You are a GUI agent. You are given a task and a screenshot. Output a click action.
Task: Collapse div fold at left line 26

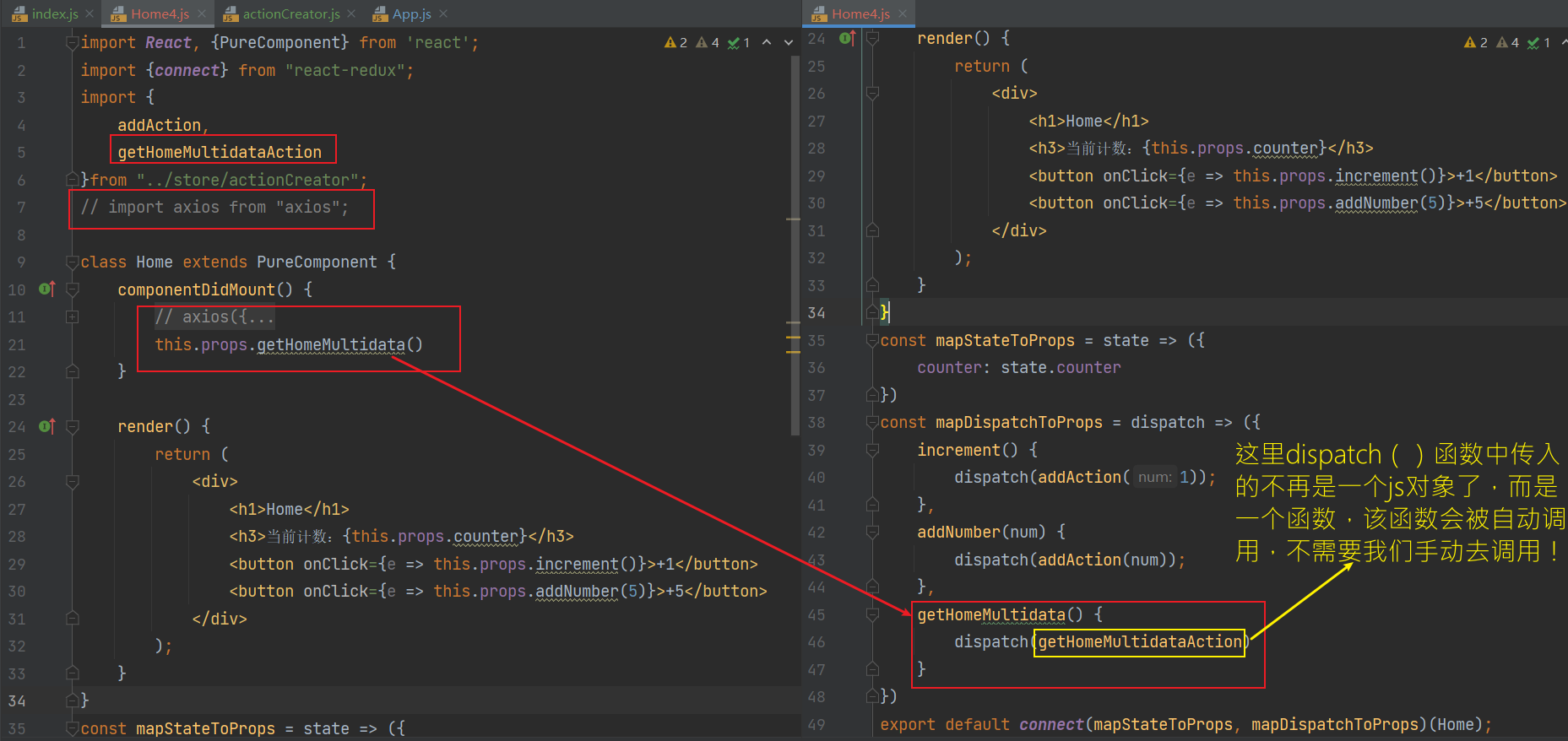click(x=73, y=482)
